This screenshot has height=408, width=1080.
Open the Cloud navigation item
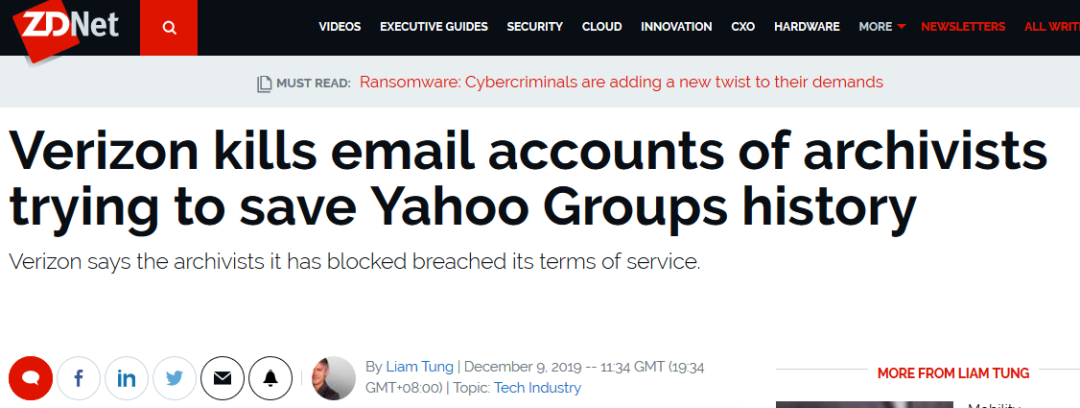[x=601, y=27]
